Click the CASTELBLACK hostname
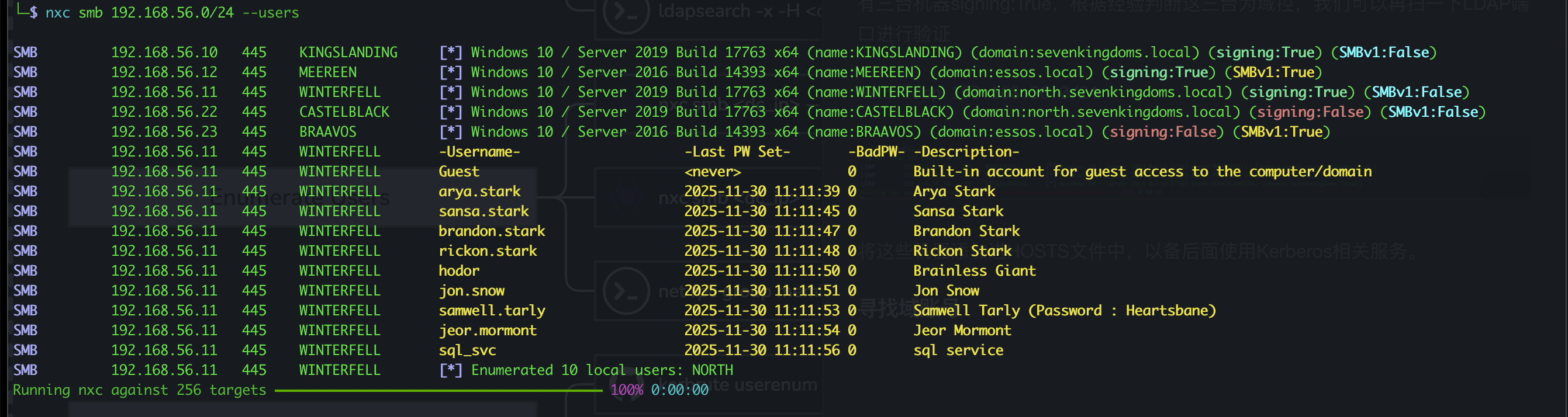The height and width of the screenshot is (417, 1568). pyautogui.click(x=344, y=113)
